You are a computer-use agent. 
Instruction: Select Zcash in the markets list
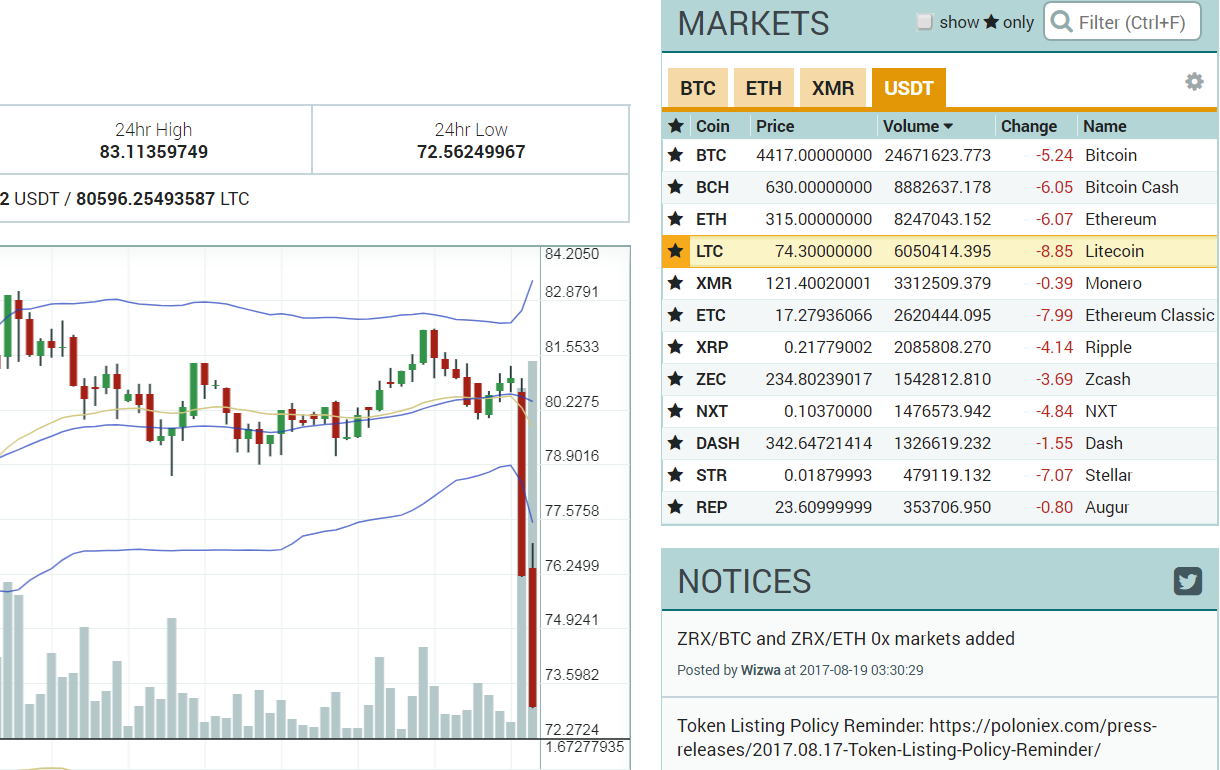pyautogui.click(x=1108, y=379)
